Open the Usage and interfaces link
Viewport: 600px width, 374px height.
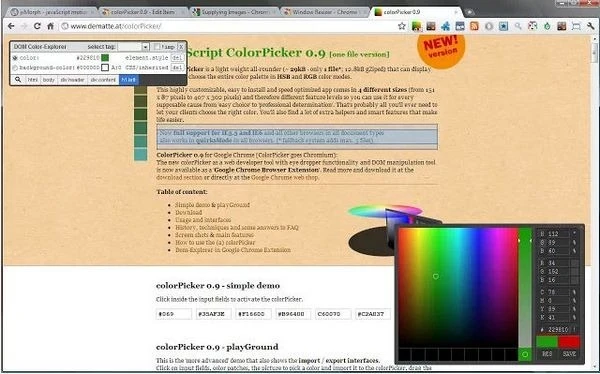[203, 220]
